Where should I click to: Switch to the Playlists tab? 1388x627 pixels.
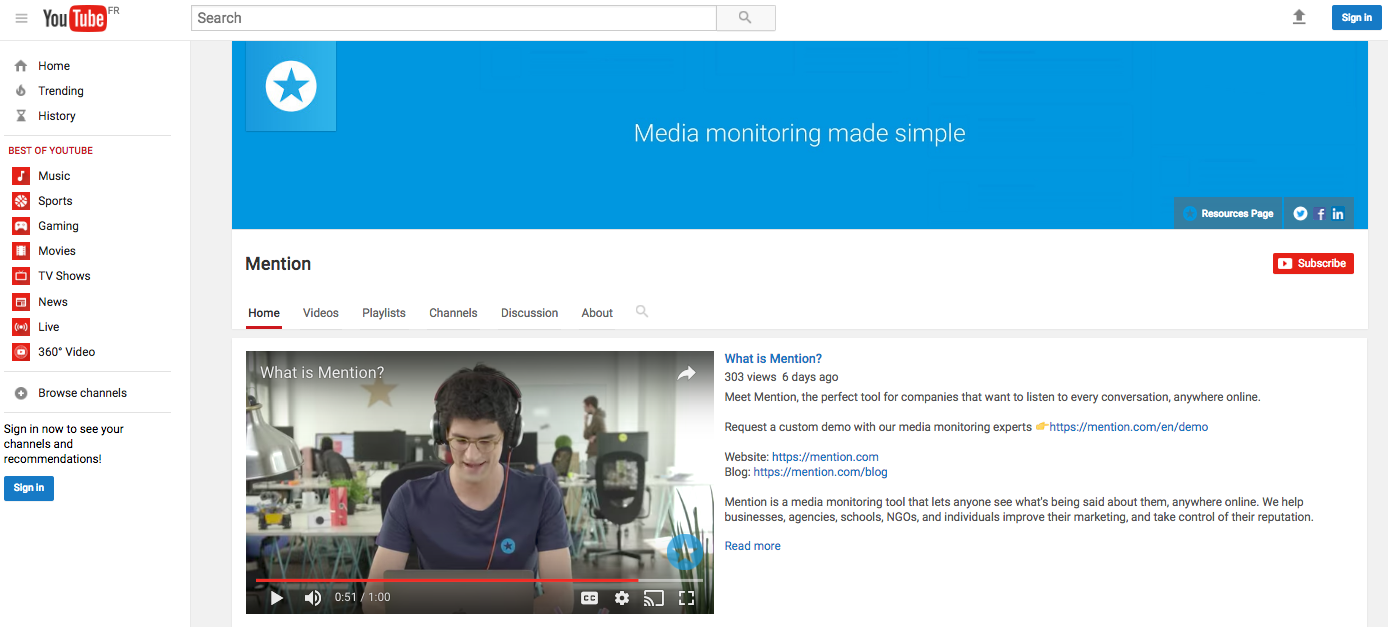pos(384,313)
